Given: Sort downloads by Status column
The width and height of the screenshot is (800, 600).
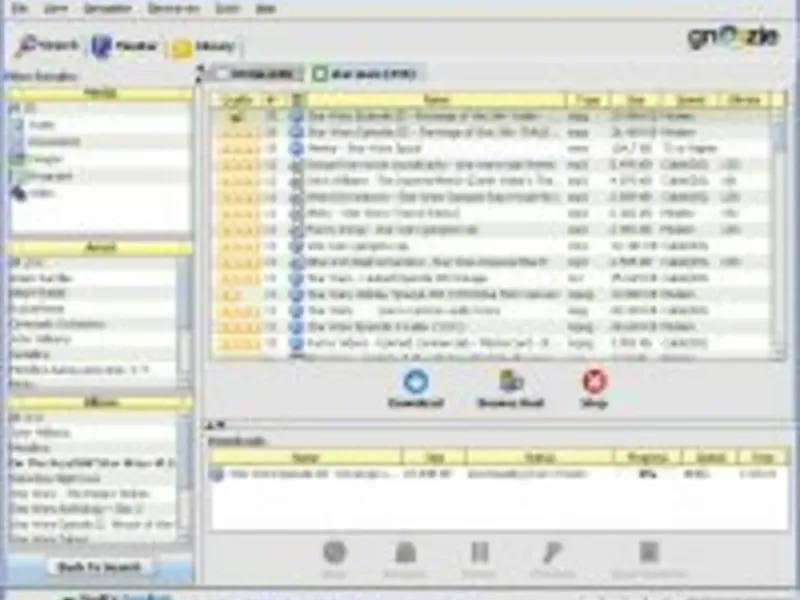Looking at the screenshot, I should click(x=540, y=457).
